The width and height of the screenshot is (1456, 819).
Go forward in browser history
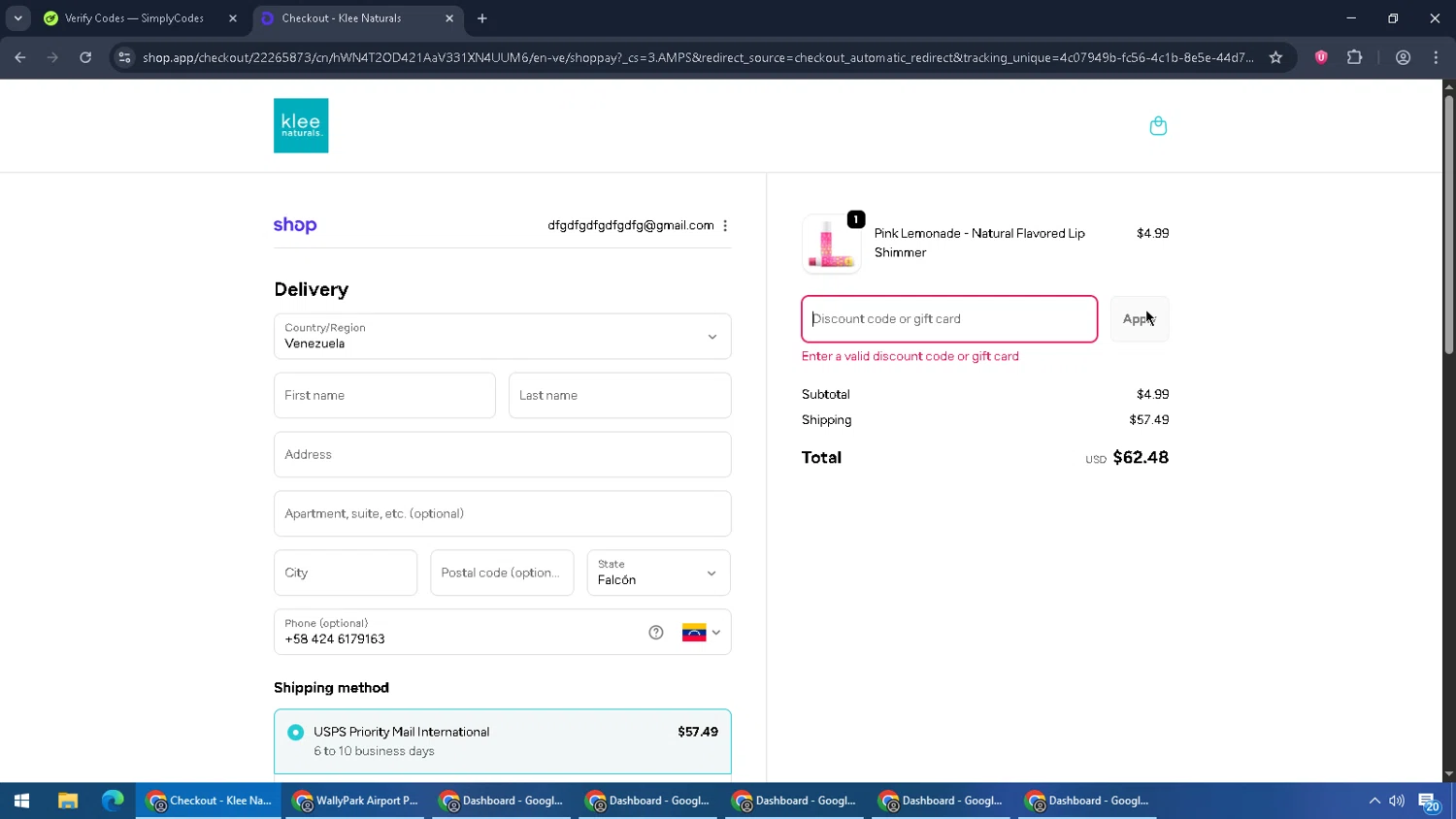pos(52,57)
